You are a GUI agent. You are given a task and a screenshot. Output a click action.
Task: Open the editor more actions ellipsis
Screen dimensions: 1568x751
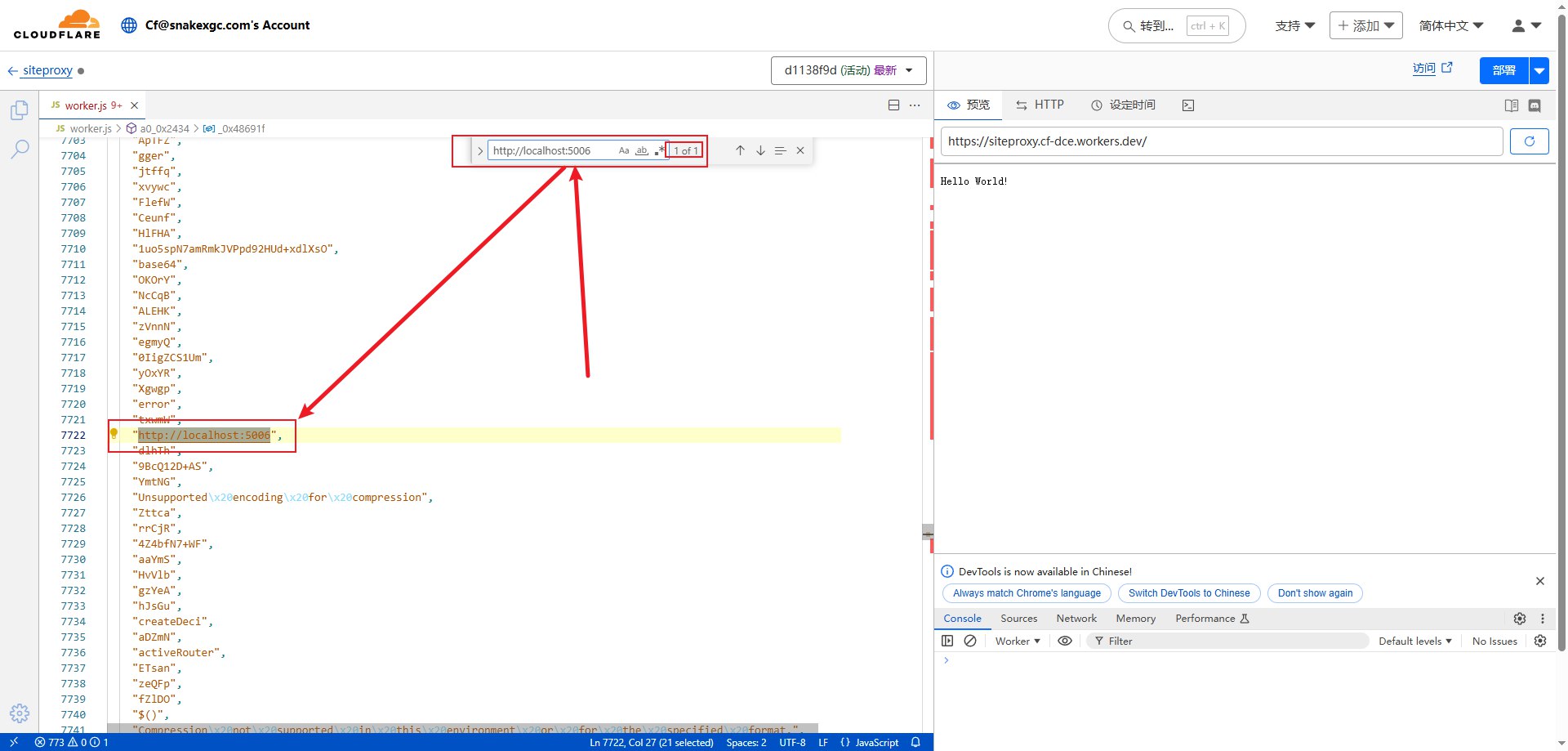[x=915, y=105]
